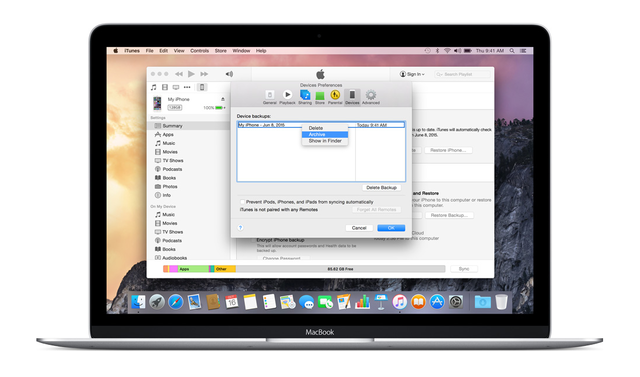Image resolution: width=640 pixels, height=377 pixels.
Task: Open the three-dots more media menu
Action: [187, 87]
